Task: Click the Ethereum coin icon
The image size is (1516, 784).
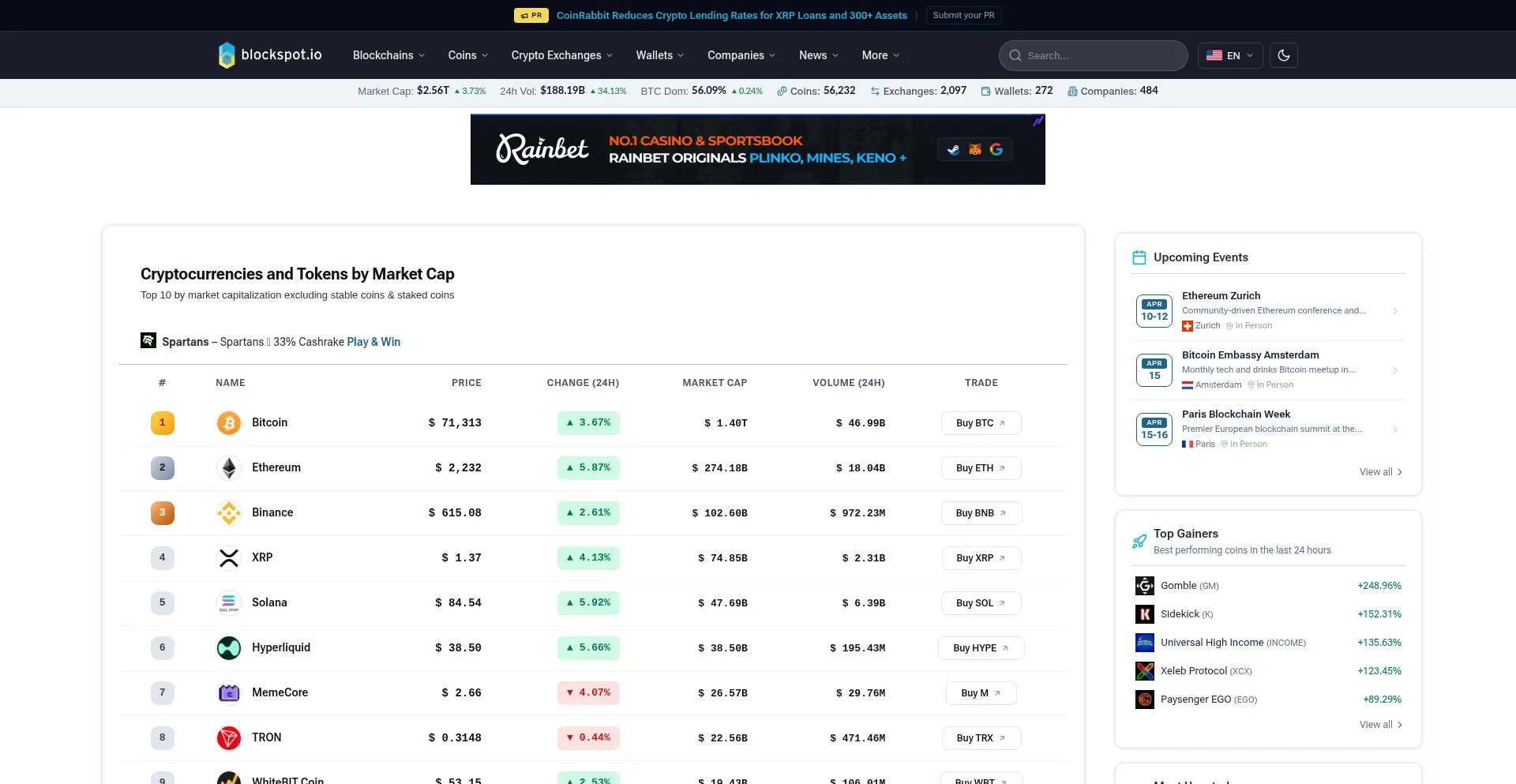Action: coord(229,468)
